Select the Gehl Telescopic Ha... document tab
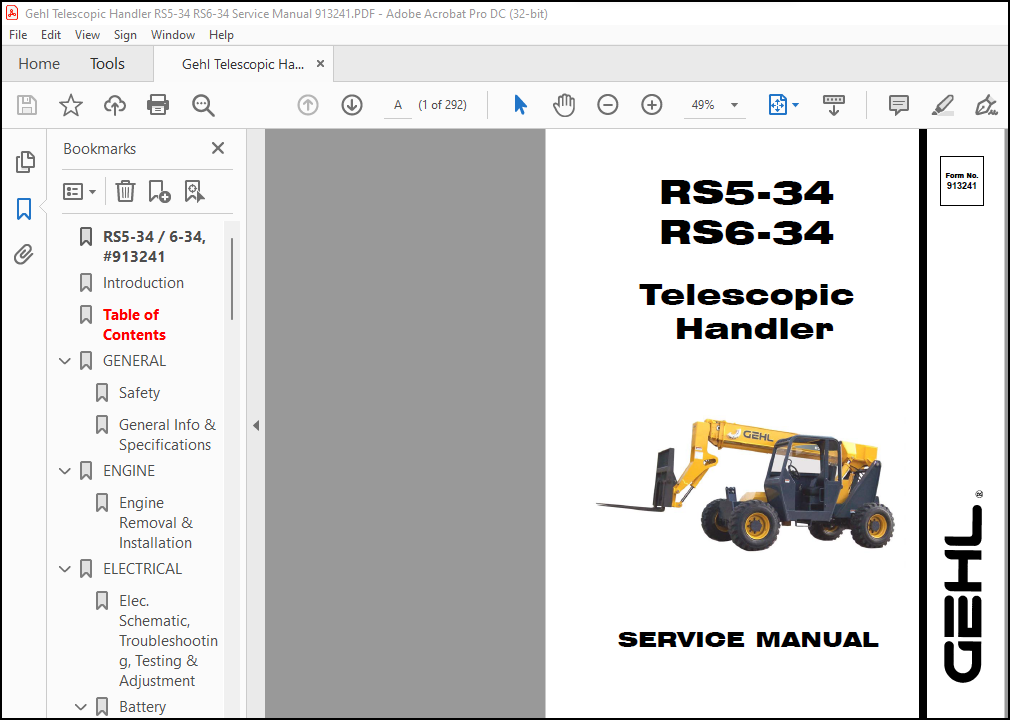Image resolution: width=1010 pixels, height=720 pixels. [243, 64]
